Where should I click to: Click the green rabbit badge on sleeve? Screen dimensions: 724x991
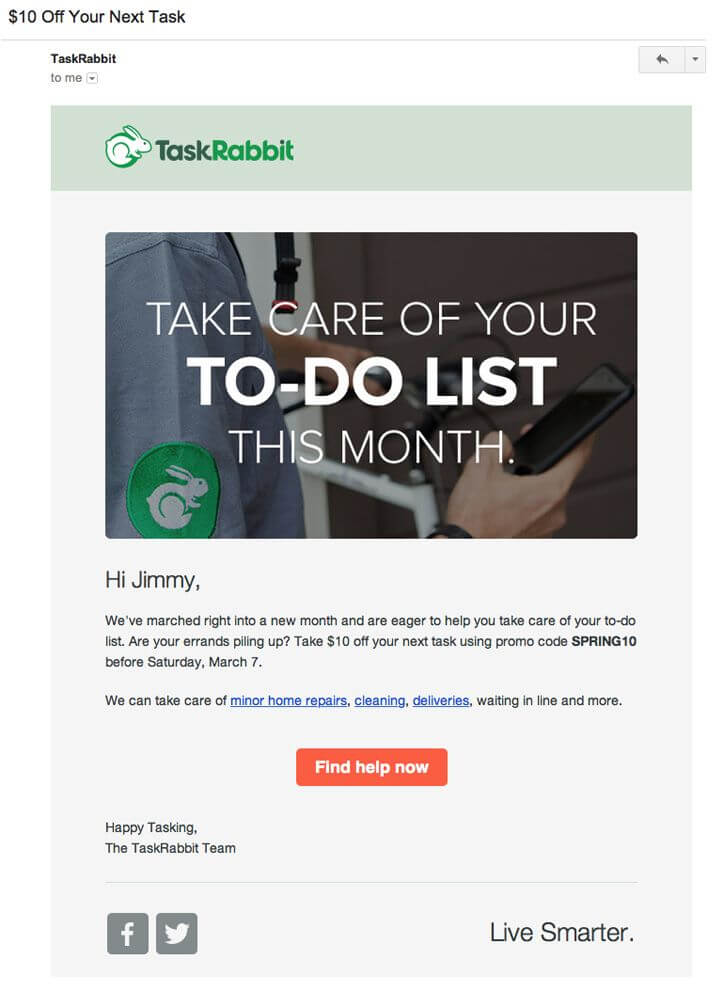[x=174, y=490]
